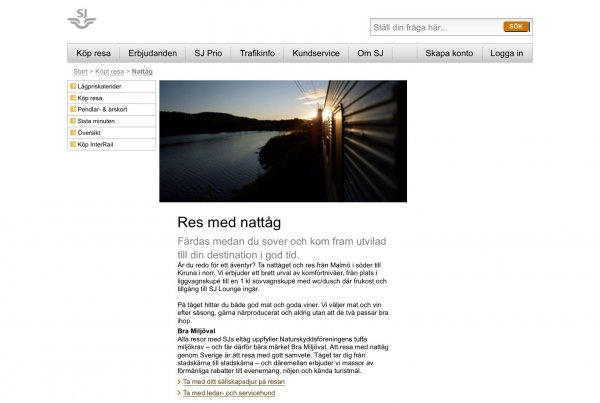Click the Lågpriskalender arrow icon in sidebar
Viewport: 600px width, 403px height.
tap(73, 88)
